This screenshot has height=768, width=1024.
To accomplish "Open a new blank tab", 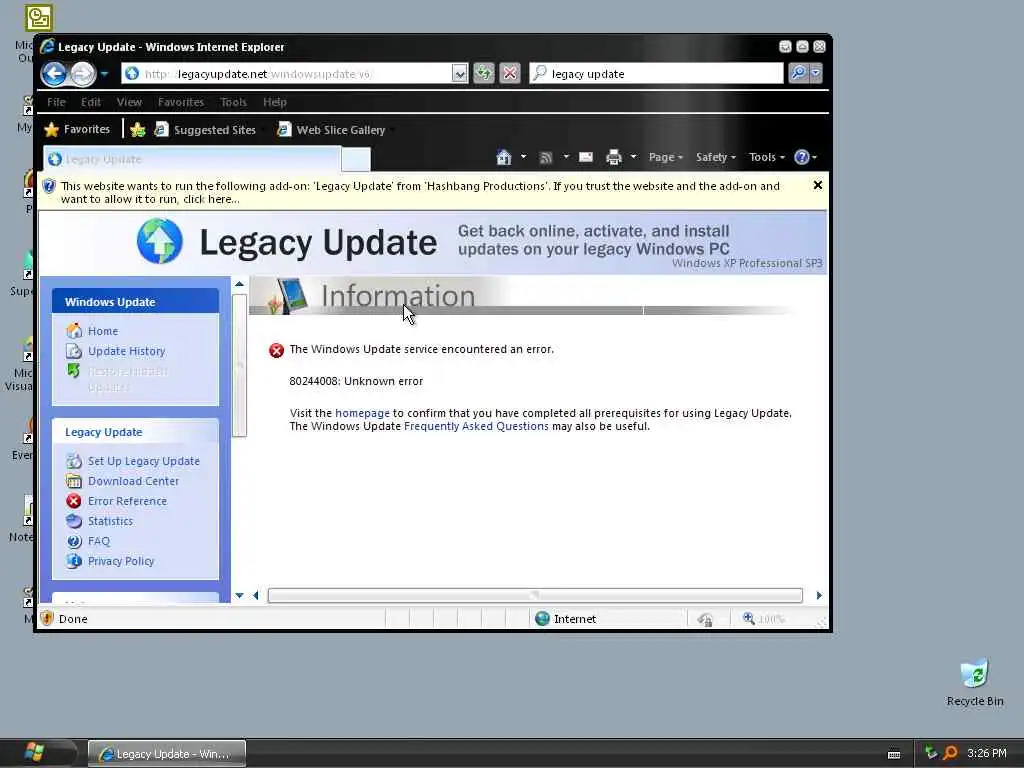I will point(356,159).
